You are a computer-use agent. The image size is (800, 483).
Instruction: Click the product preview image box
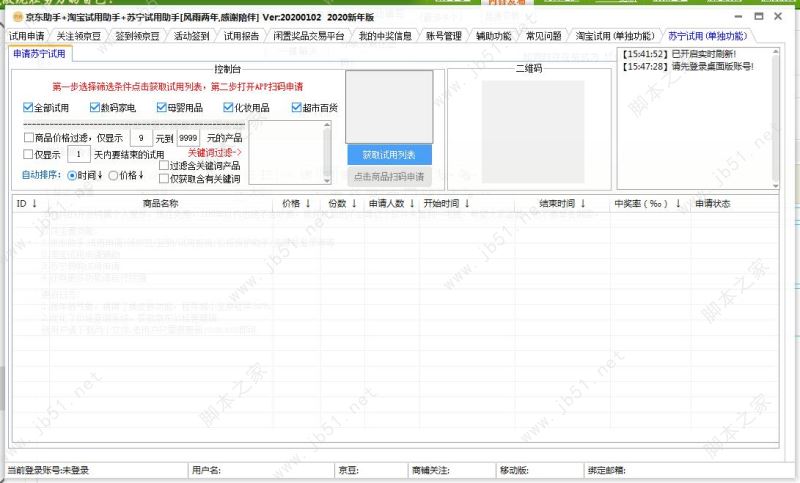point(389,107)
